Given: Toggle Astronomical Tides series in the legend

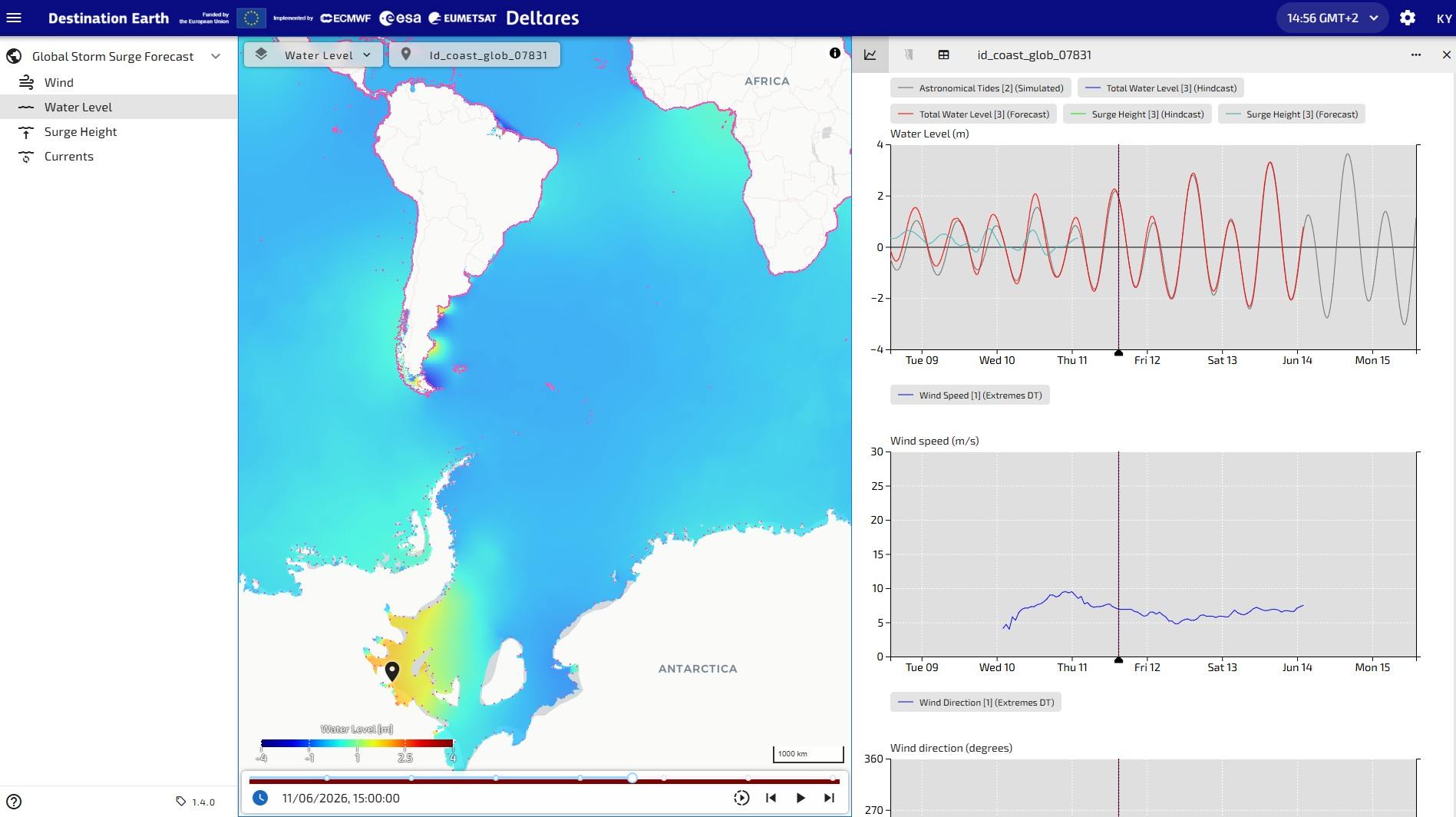Looking at the screenshot, I should point(980,88).
